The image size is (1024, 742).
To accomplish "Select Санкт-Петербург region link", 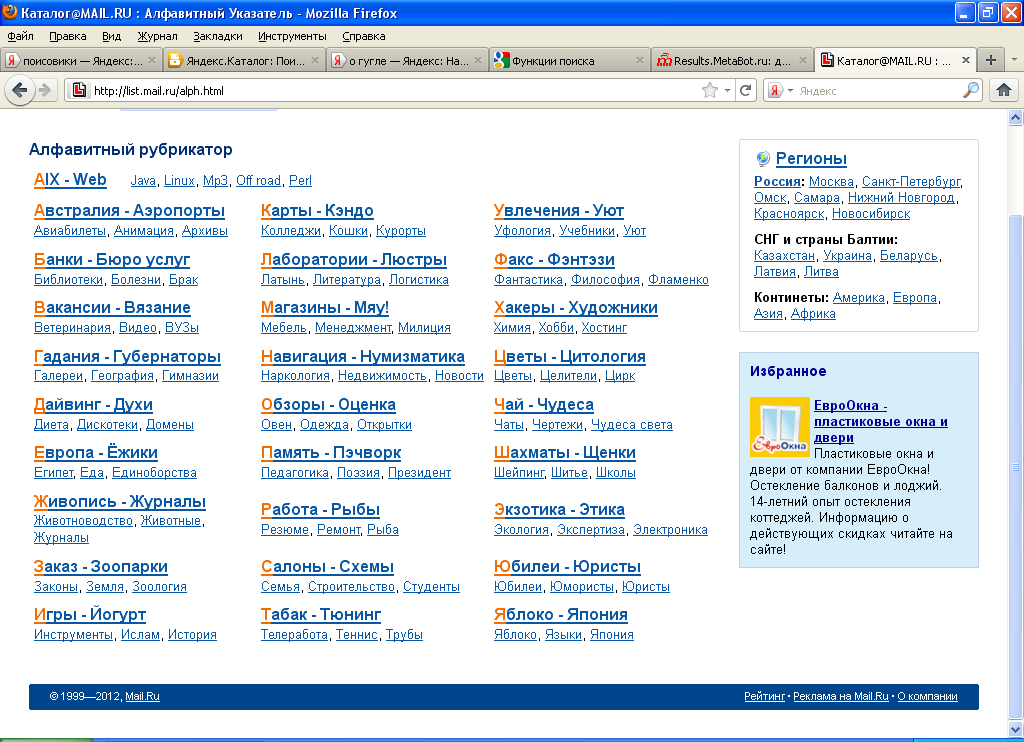I will pyautogui.click(x=911, y=182).
